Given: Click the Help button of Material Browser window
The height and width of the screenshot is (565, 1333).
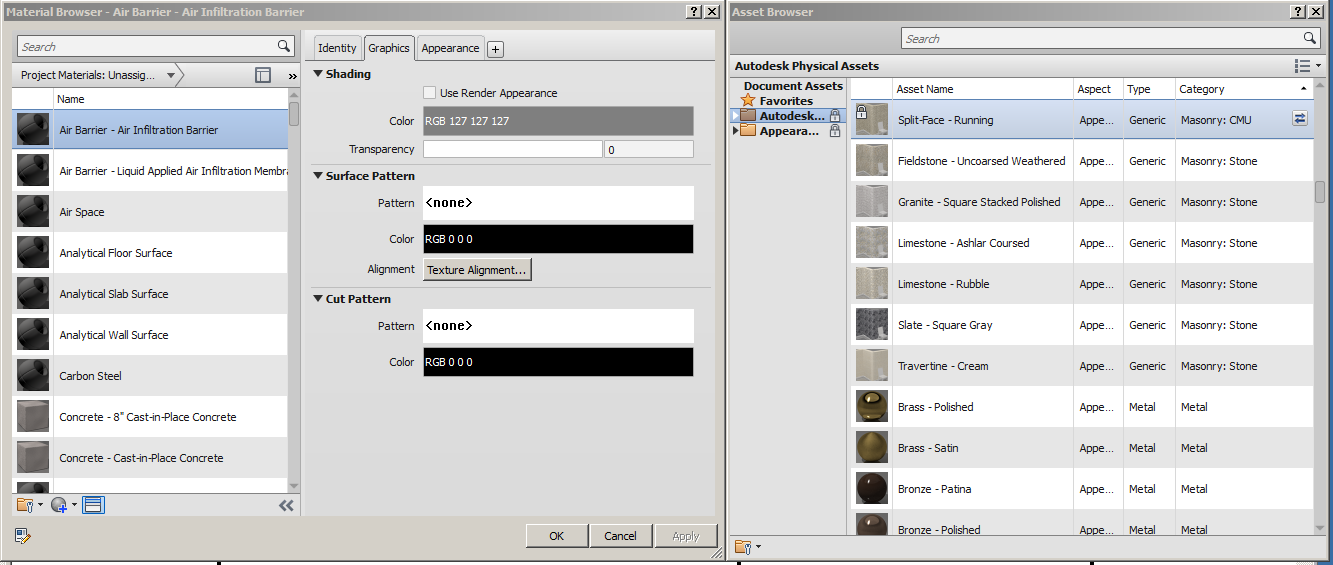Looking at the screenshot, I should pos(694,11).
